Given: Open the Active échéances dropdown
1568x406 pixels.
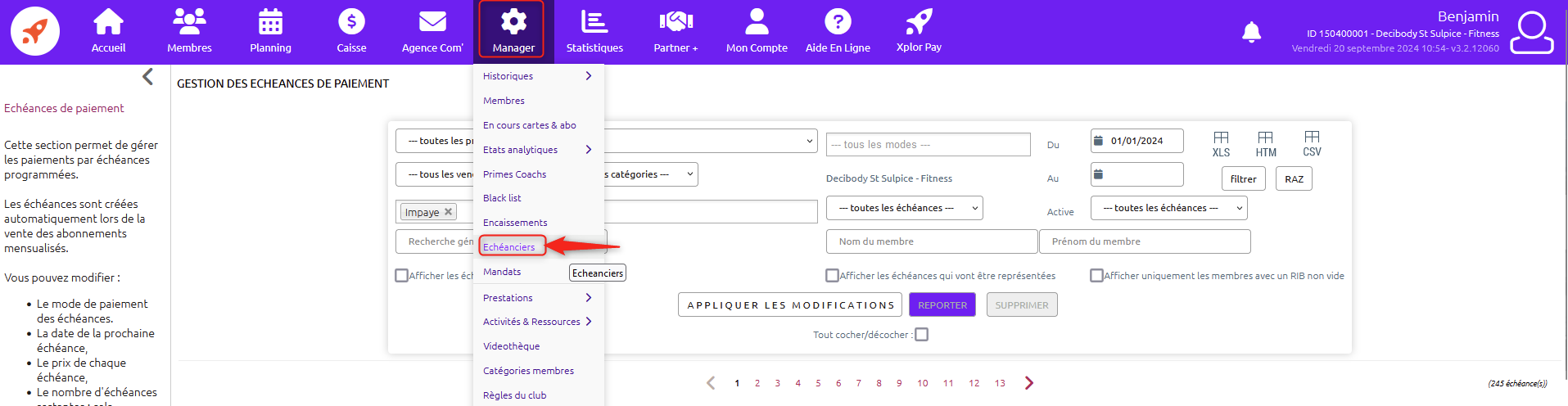Looking at the screenshot, I should coord(1168,208).
